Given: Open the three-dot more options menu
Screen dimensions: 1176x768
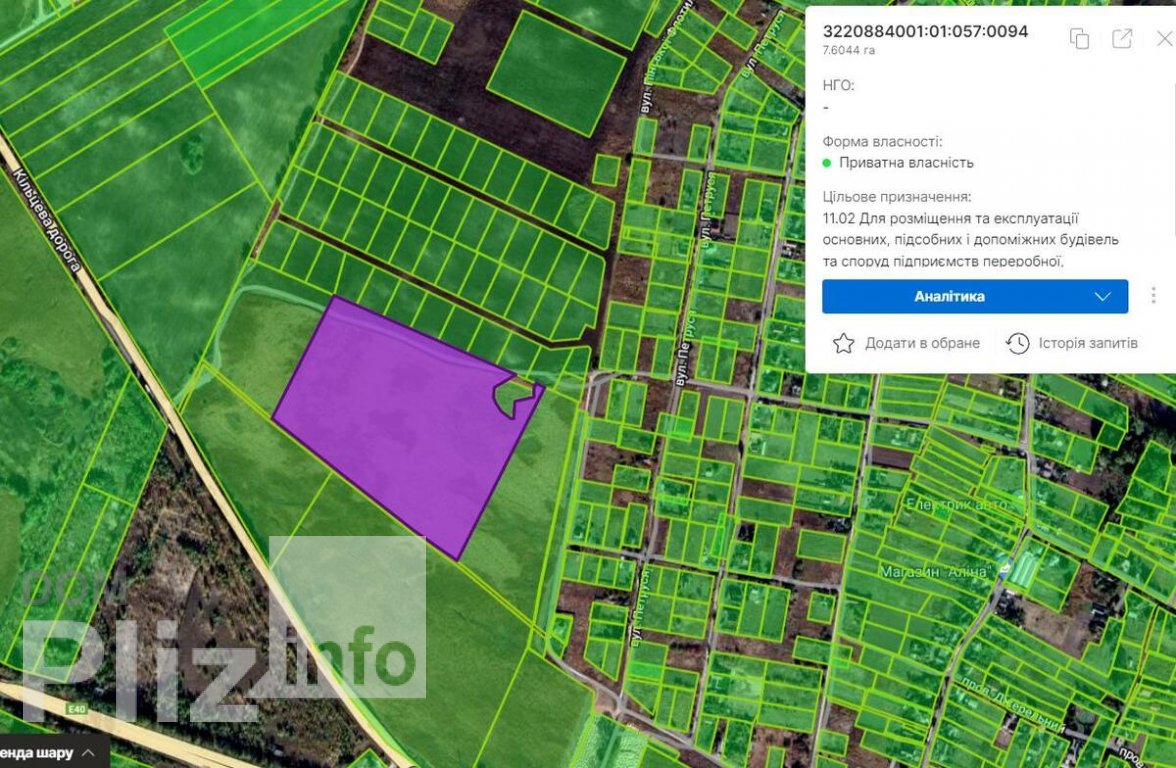Looking at the screenshot, I should coord(1153,296).
